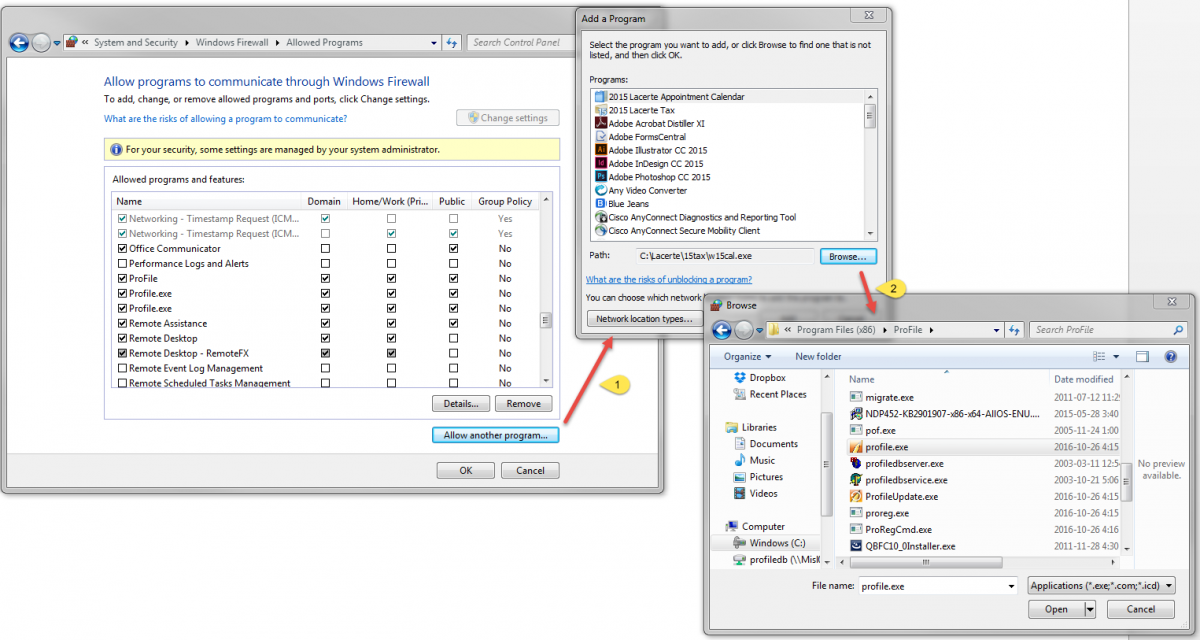This screenshot has height=640, width=1200.
Task: Select Any Video Converter in the list
Action: 645,190
